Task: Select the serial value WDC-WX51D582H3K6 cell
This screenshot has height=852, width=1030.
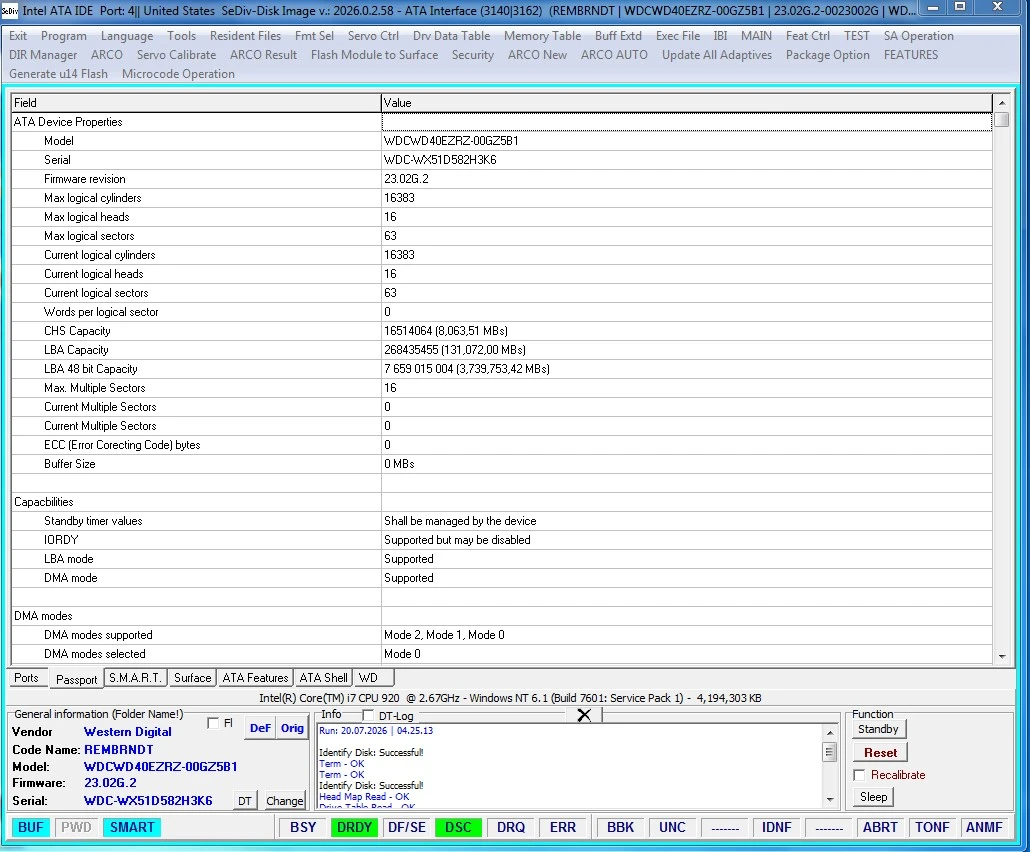Action: point(686,160)
